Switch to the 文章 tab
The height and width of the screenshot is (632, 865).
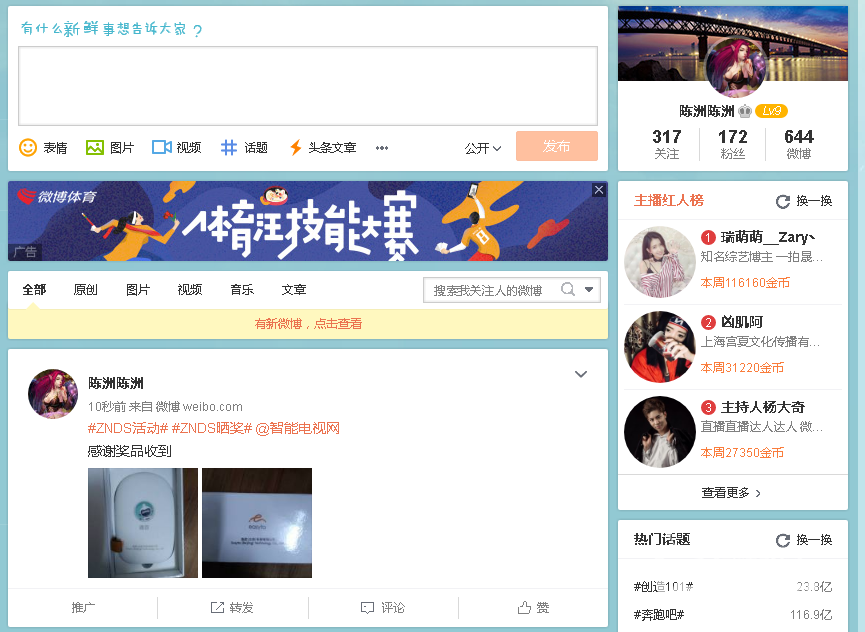click(x=294, y=290)
